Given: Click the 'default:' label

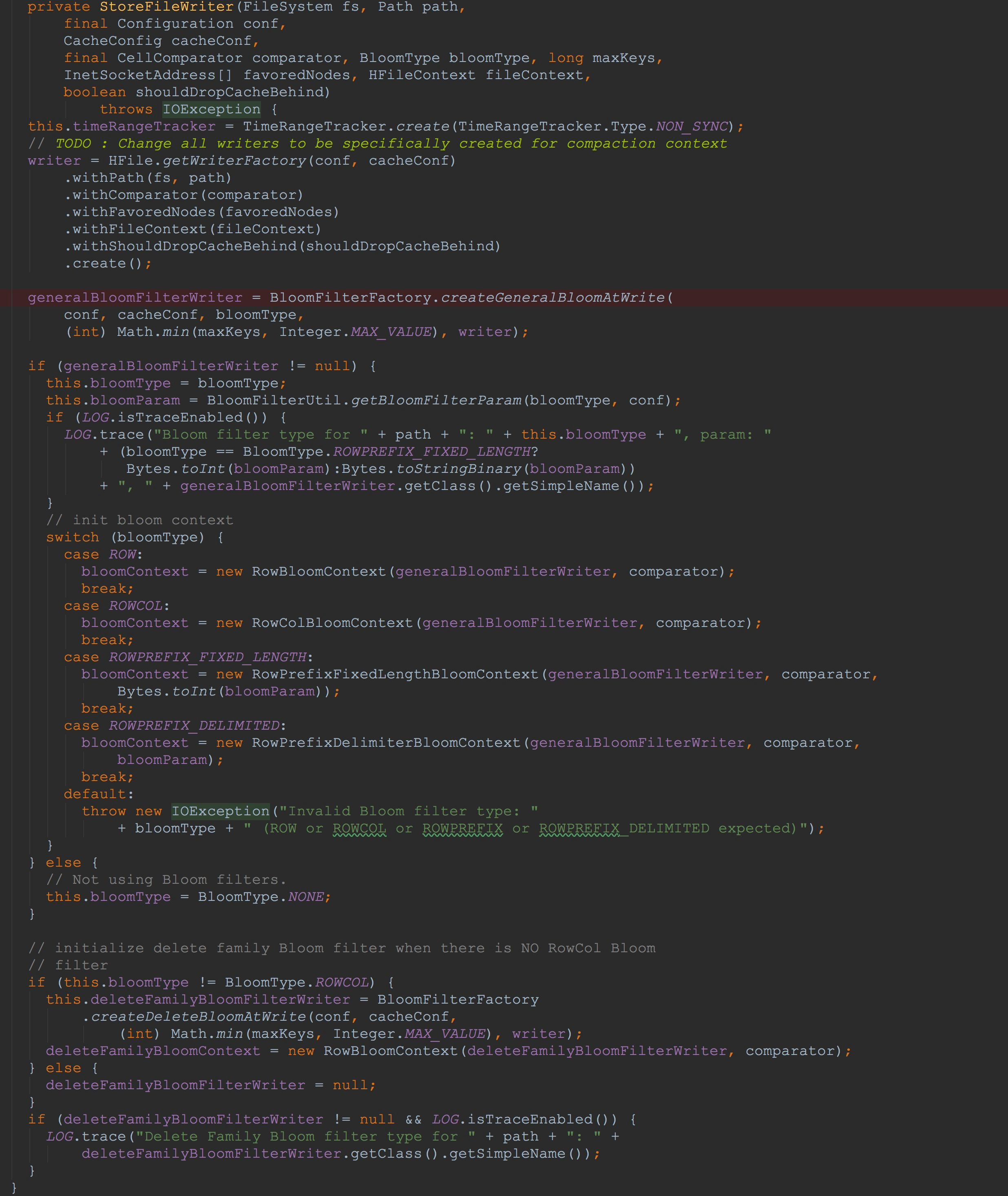Looking at the screenshot, I should [99, 794].
